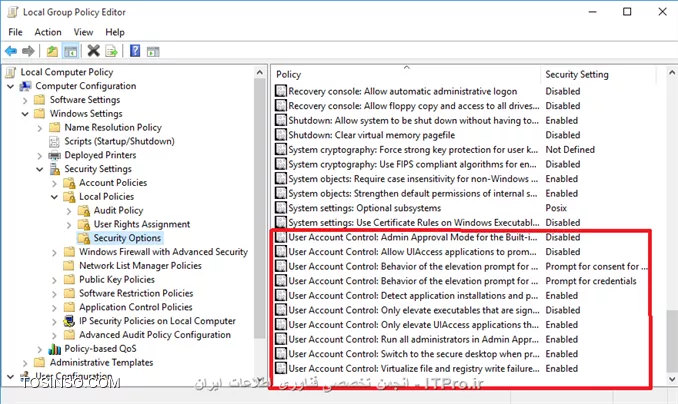This screenshot has height=404, width=678.
Task: Click Administrative Templates folder icon
Action: point(40,362)
